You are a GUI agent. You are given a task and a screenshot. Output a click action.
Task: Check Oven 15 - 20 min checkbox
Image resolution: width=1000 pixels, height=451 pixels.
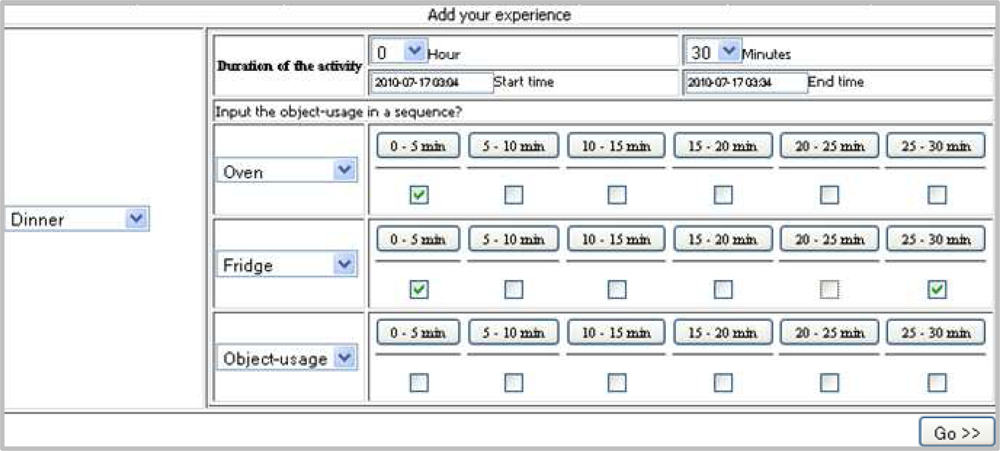pyautogui.click(x=723, y=195)
